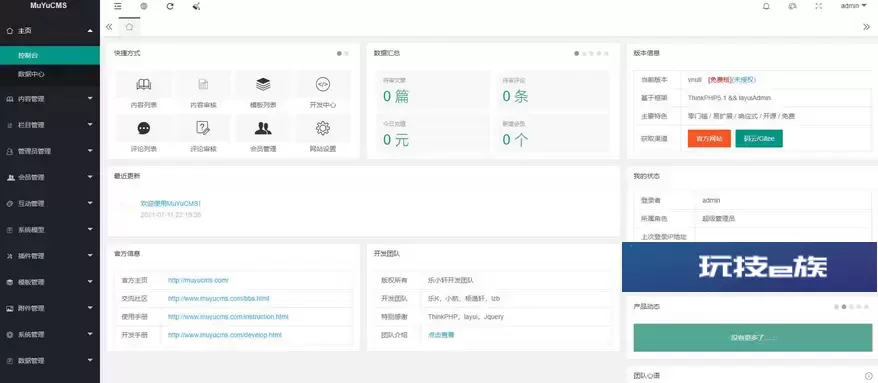Expand the 管理员管理 sidebar arrow
The width and height of the screenshot is (878, 383).
[x=90, y=151]
